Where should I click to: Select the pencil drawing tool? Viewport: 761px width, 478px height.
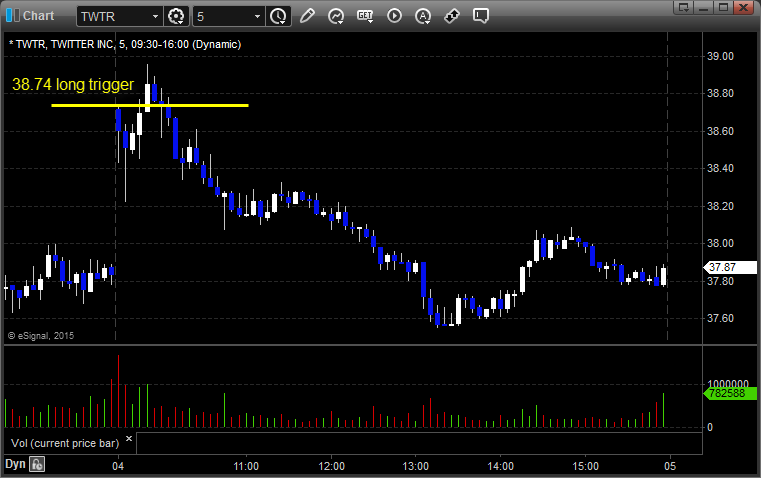click(307, 16)
